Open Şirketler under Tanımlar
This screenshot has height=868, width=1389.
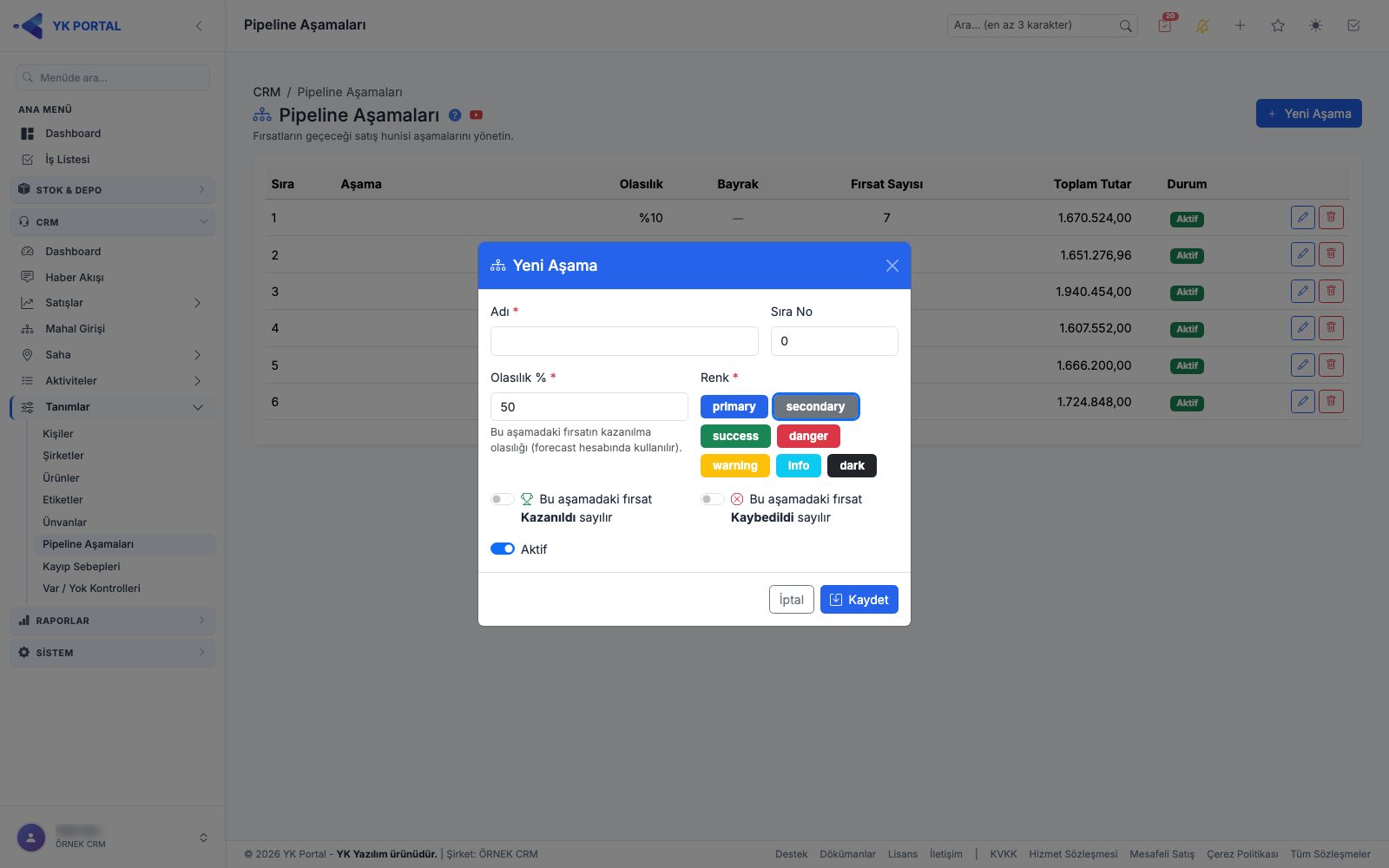(x=63, y=456)
